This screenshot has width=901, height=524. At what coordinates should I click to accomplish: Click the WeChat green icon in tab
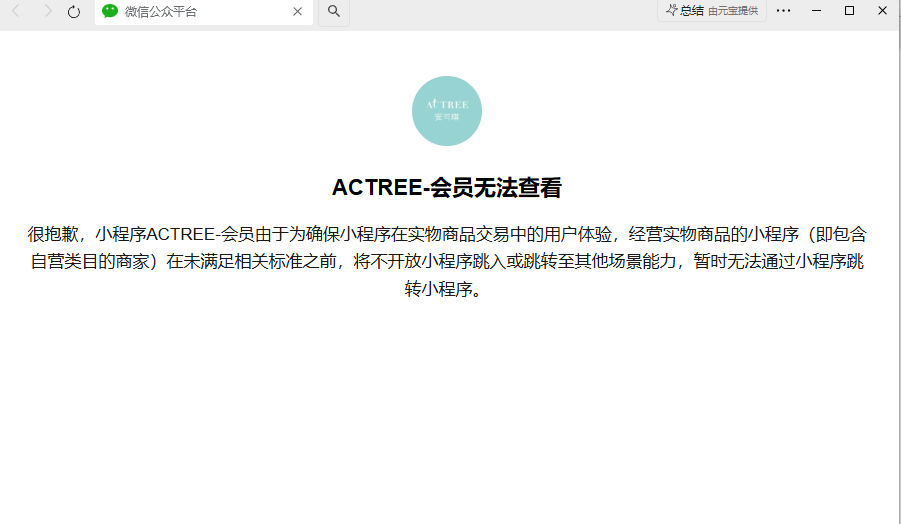pyautogui.click(x=110, y=11)
